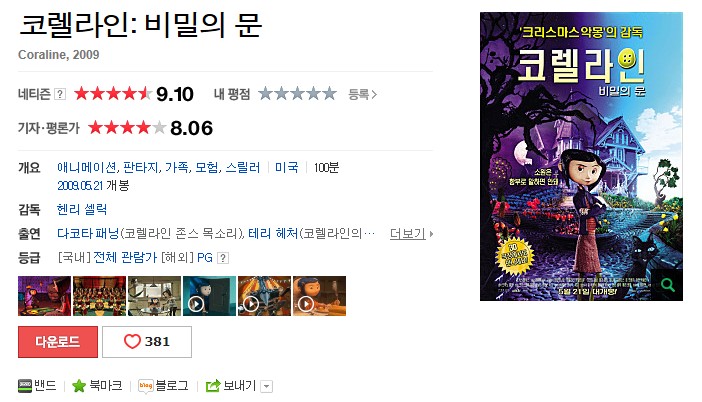Image resolution: width=702 pixels, height=402 pixels.
Task: Open the dropdown arrow next to 보내기
Action: tap(266, 386)
